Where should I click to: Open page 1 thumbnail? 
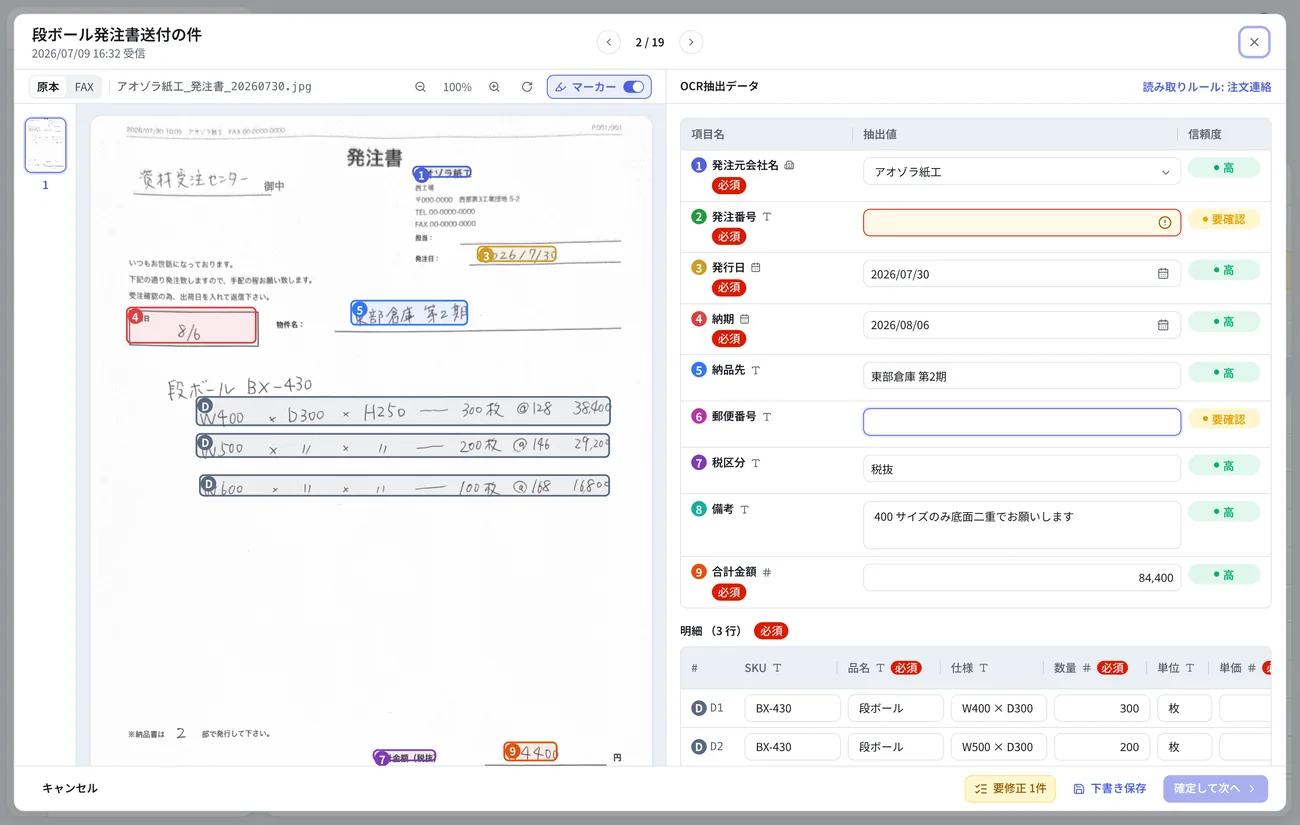(46, 145)
